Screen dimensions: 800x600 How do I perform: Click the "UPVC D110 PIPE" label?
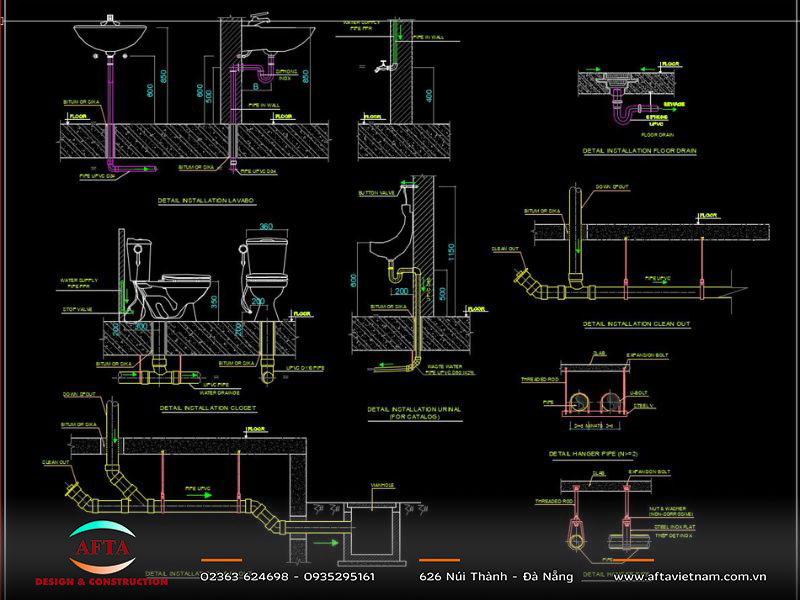305,368
